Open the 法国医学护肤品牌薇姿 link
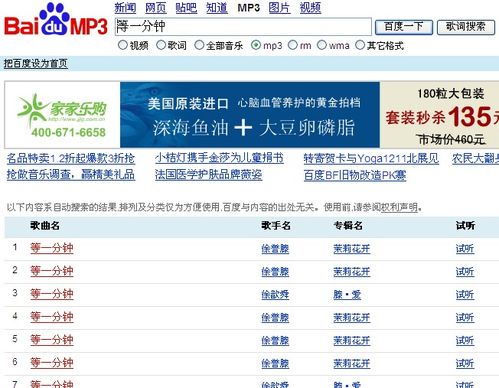This screenshot has height=388, width=499. [209, 175]
